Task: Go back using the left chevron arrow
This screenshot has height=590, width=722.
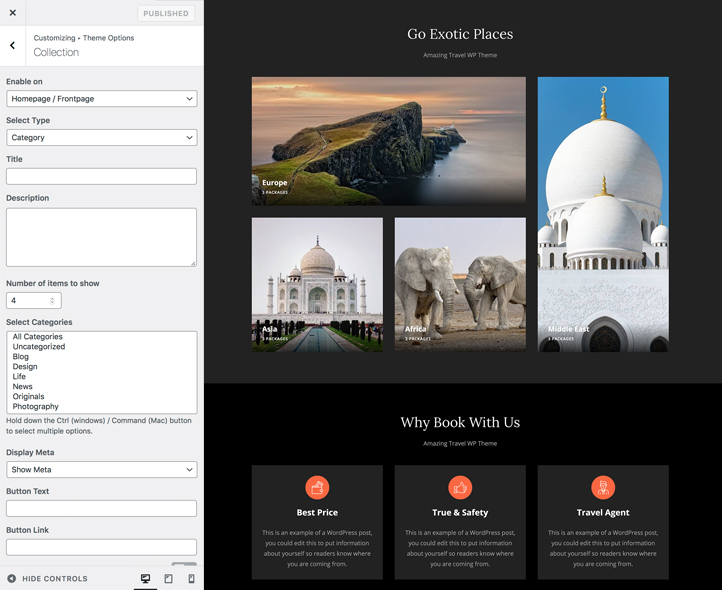Action: [x=13, y=45]
